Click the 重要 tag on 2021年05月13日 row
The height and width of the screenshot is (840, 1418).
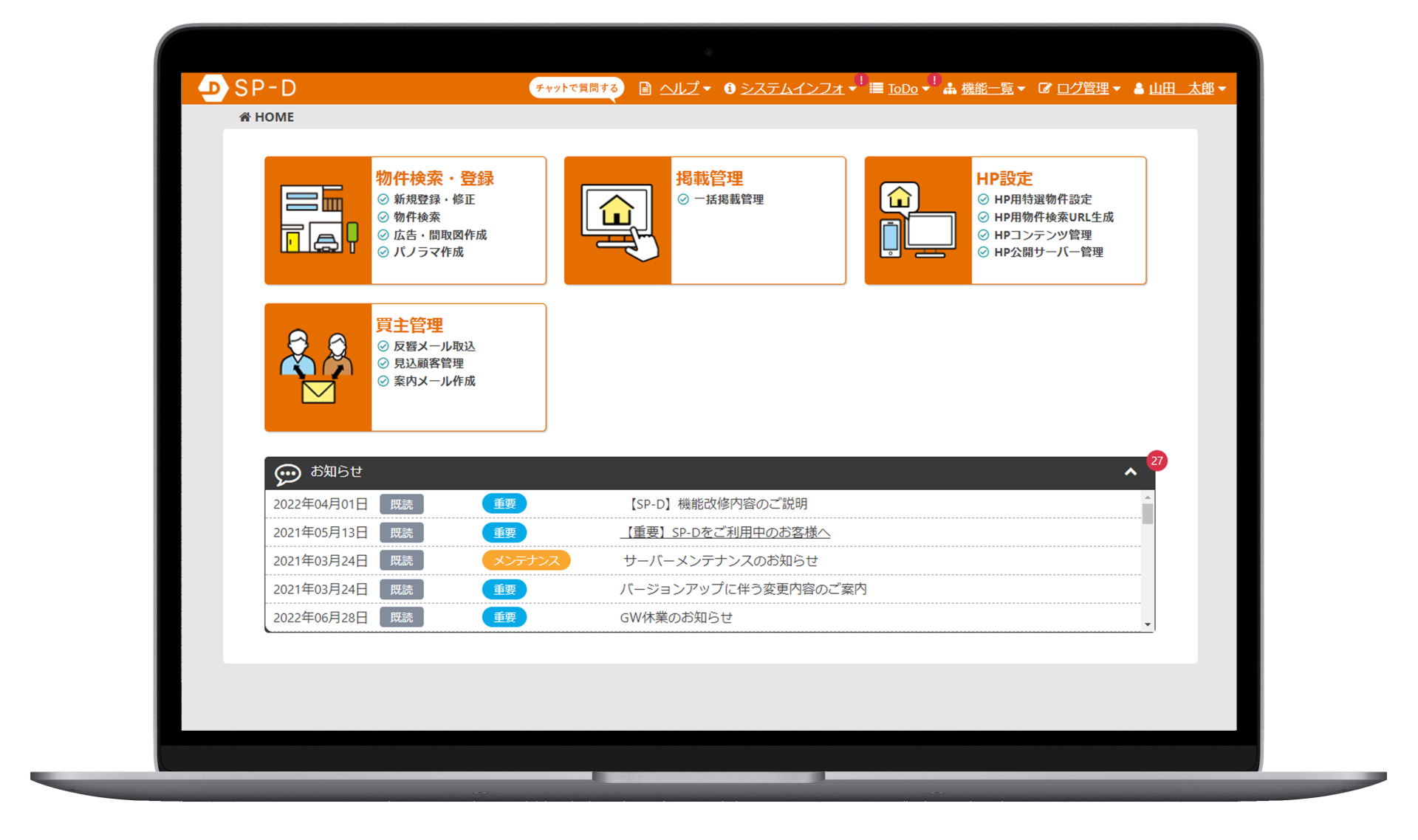(504, 532)
